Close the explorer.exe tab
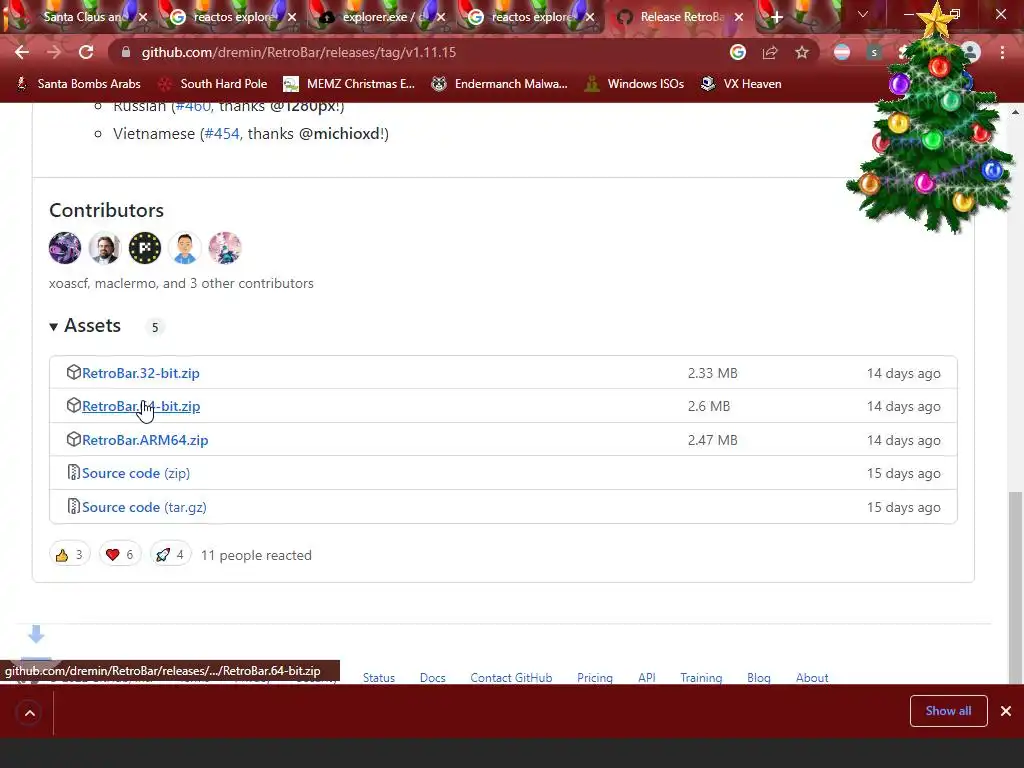 (441, 17)
